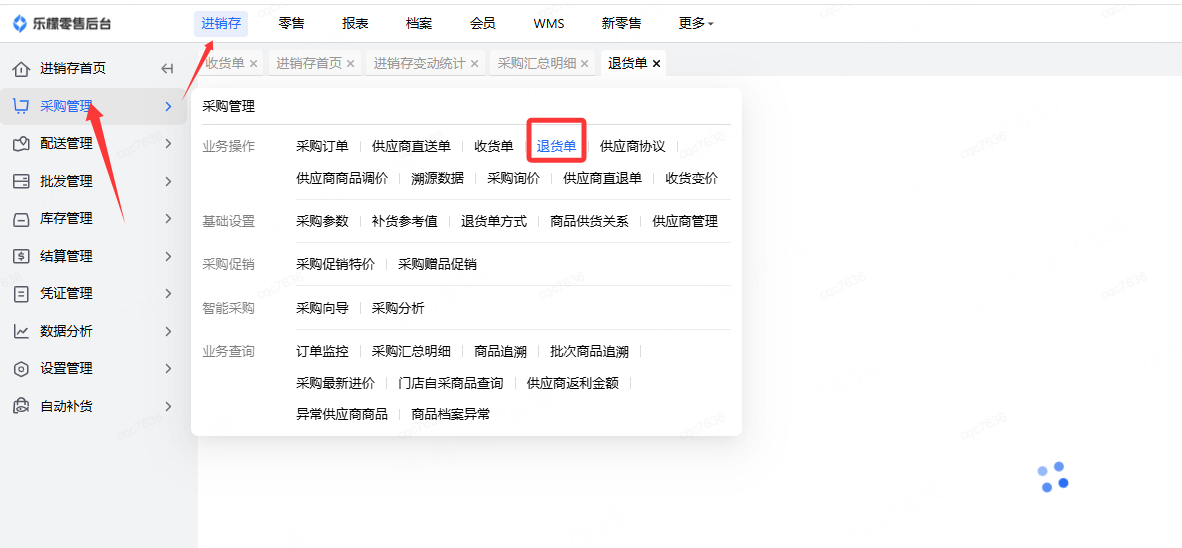Click the home icon beside 进销存首页
This screenshot has width=1182, height=548.
tap(22, 69)
